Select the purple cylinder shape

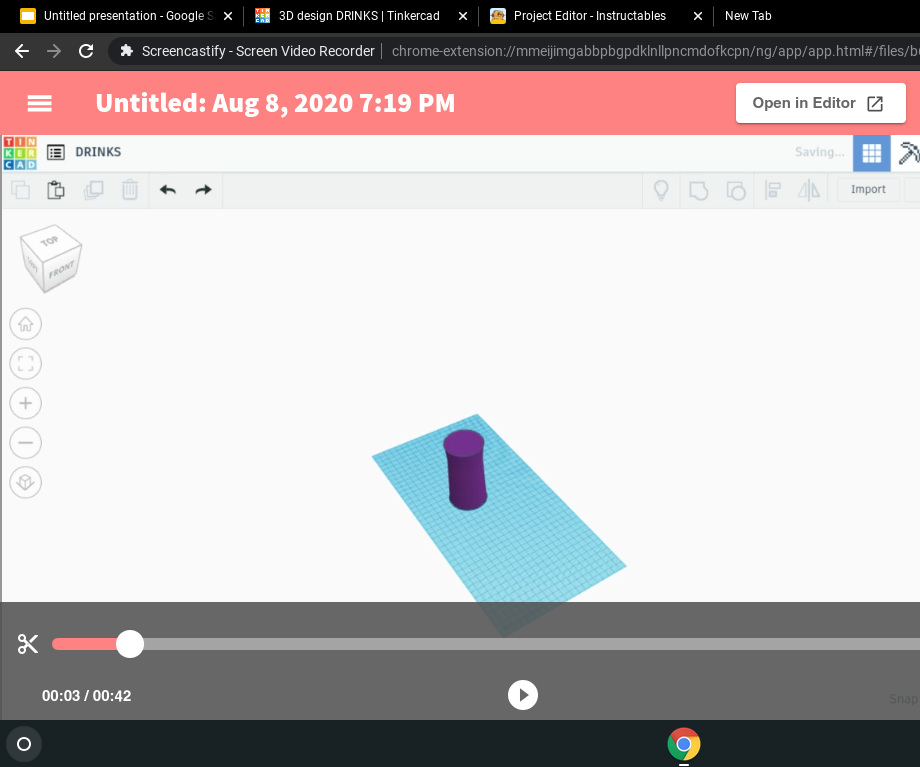[465, 470]
